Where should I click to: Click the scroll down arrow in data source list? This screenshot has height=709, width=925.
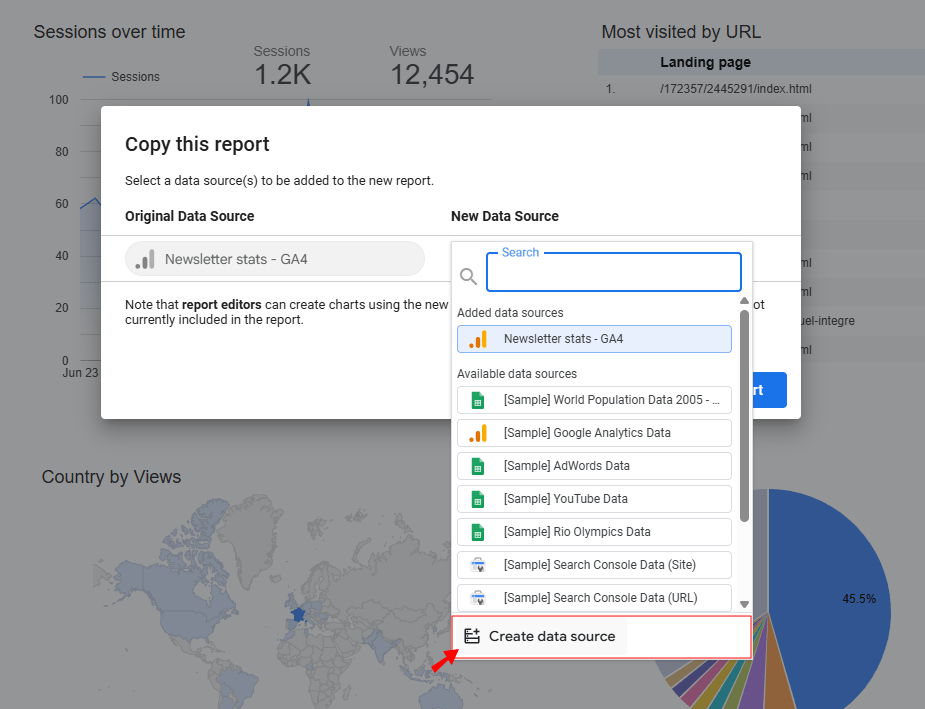point(744,604)
